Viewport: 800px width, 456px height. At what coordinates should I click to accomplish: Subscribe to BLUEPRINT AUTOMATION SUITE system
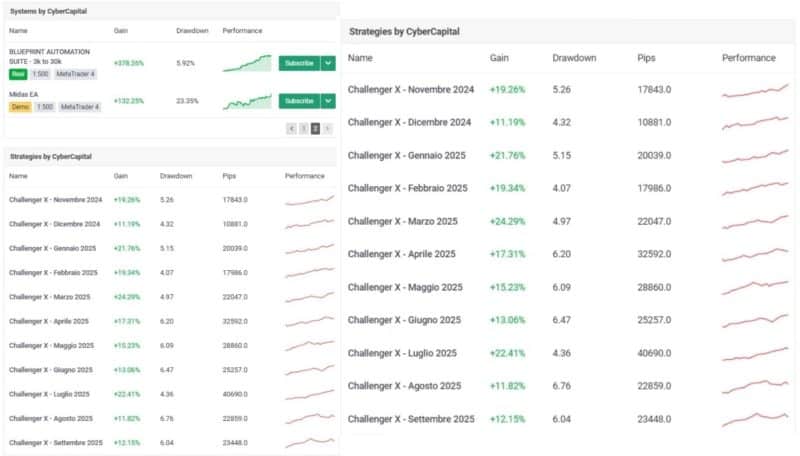pos(299,63)
